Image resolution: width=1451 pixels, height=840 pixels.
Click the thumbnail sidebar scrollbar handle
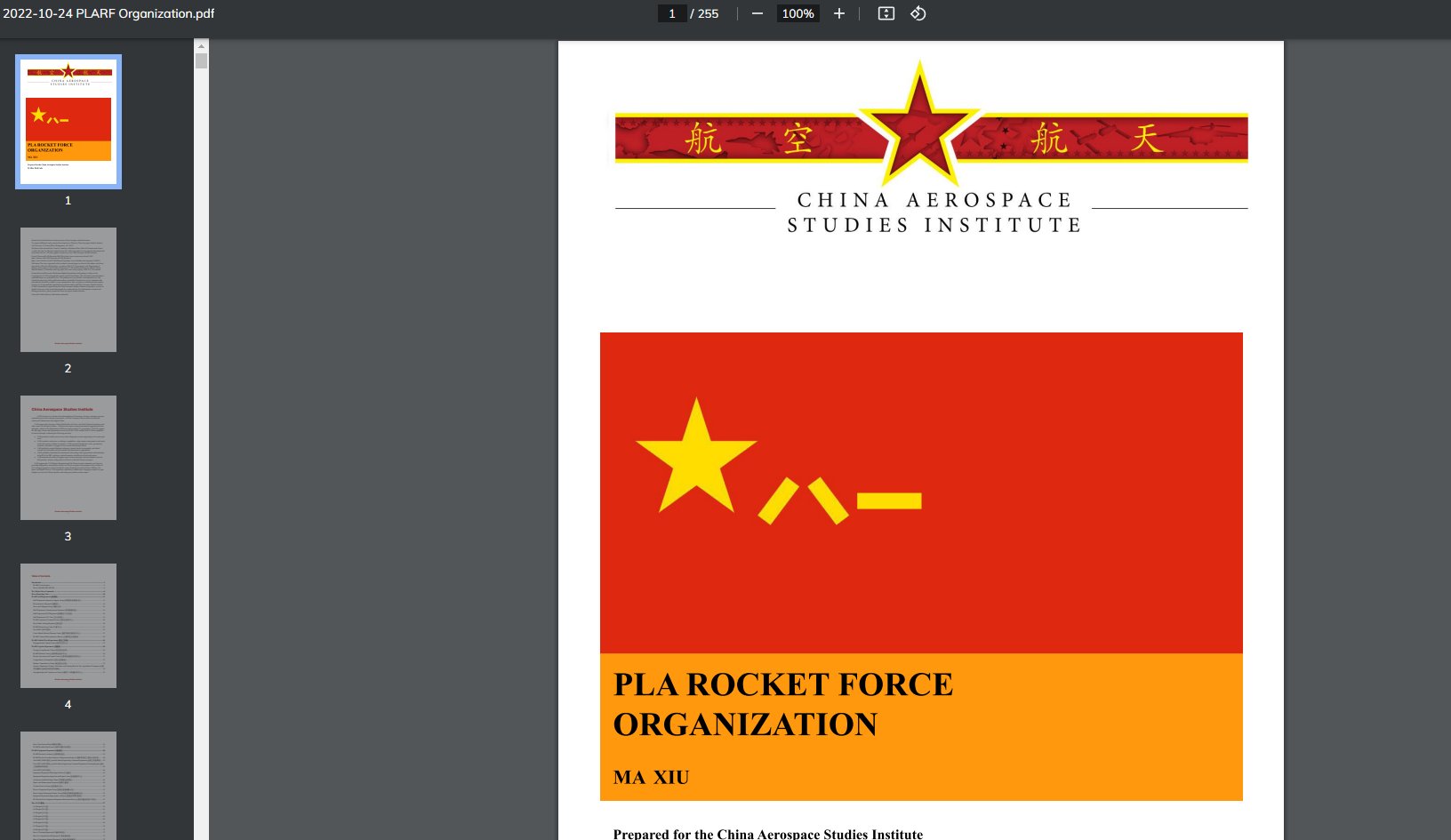pyautogui.click(x=201, y=60)
